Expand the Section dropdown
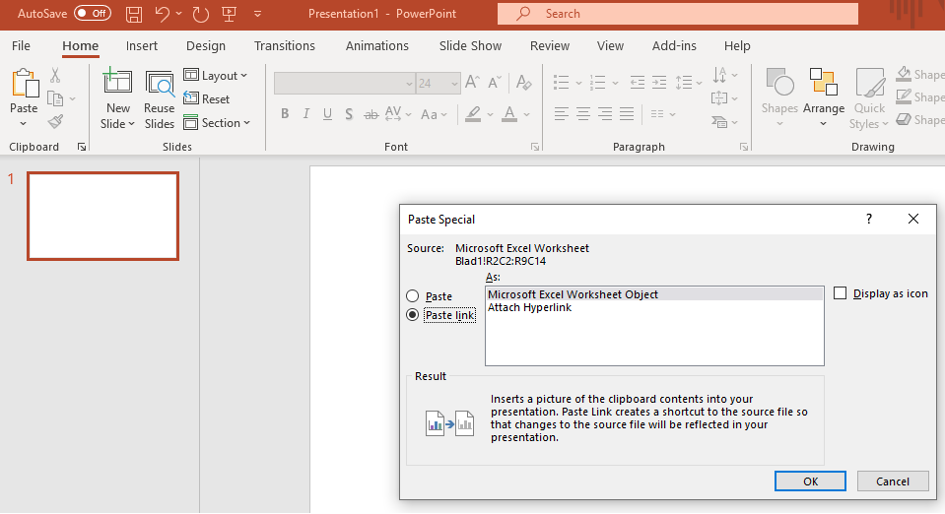 tap(217, 122)
